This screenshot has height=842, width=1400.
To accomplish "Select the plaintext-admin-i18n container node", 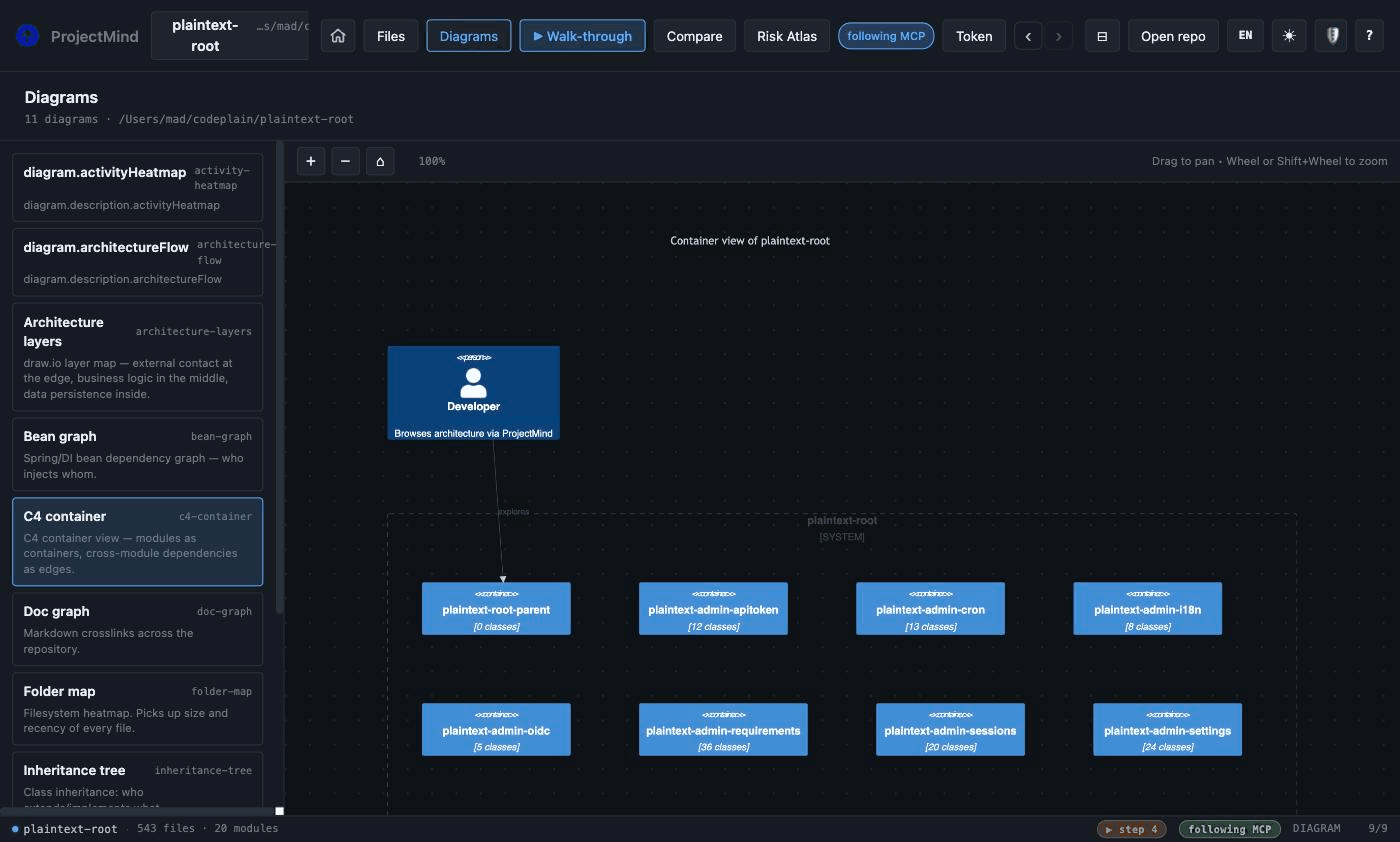I will (x=1147, y=608).
